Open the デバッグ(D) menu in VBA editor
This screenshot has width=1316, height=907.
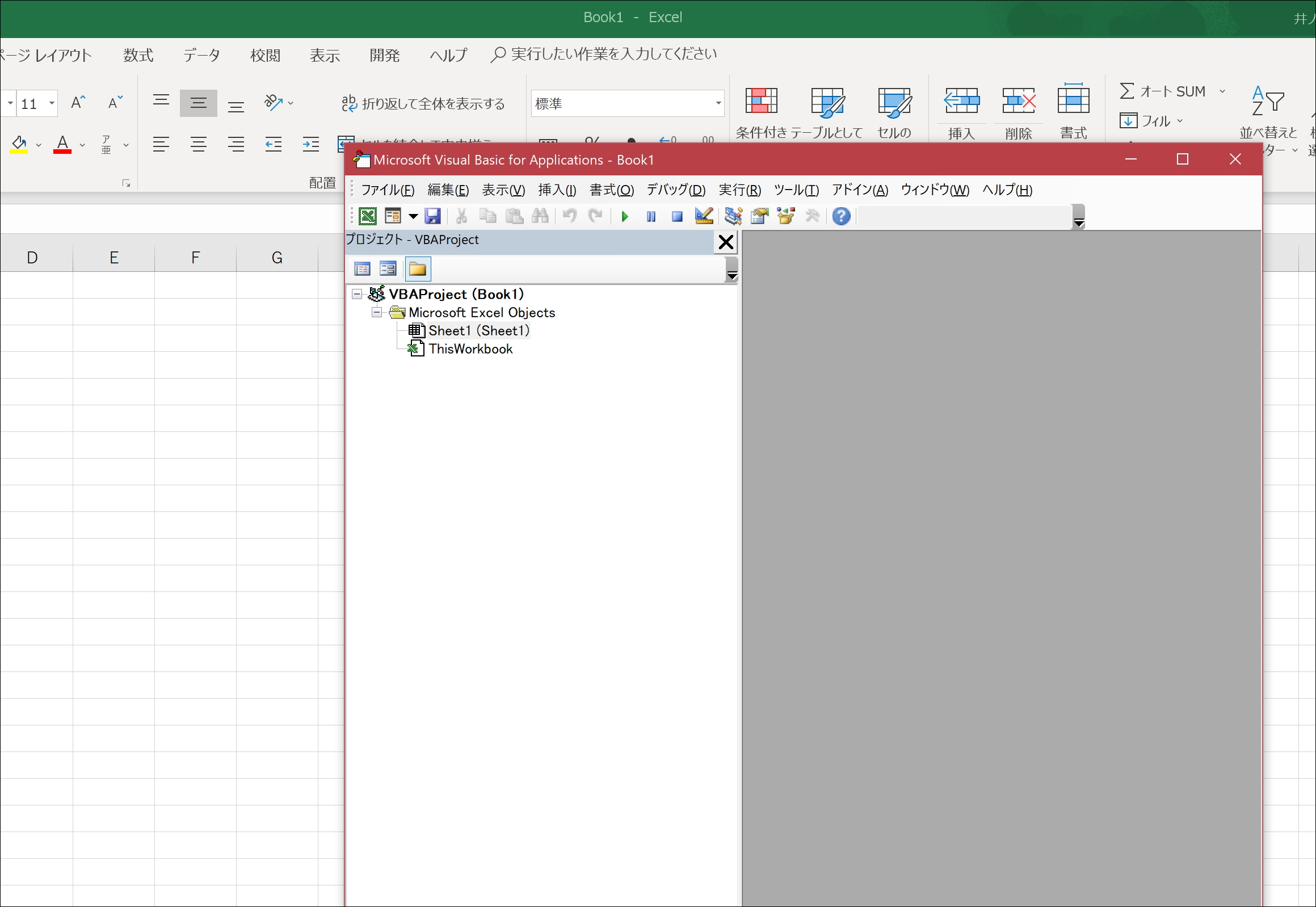click(676, 190)
